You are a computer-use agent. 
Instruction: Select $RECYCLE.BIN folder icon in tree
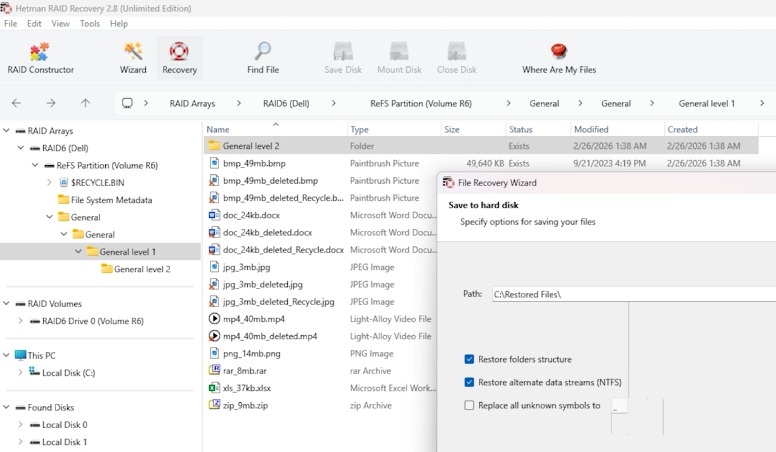[64, 183]
